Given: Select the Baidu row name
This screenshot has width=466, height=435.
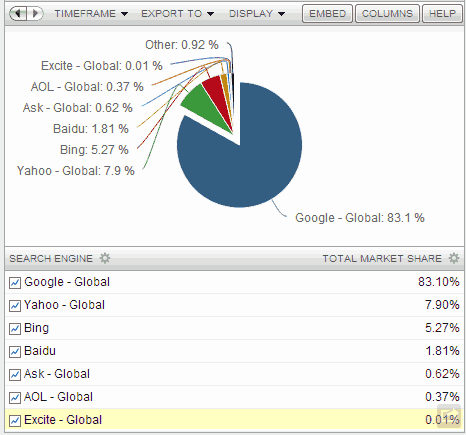Looking at the screenshot, I should pos(40,351).
